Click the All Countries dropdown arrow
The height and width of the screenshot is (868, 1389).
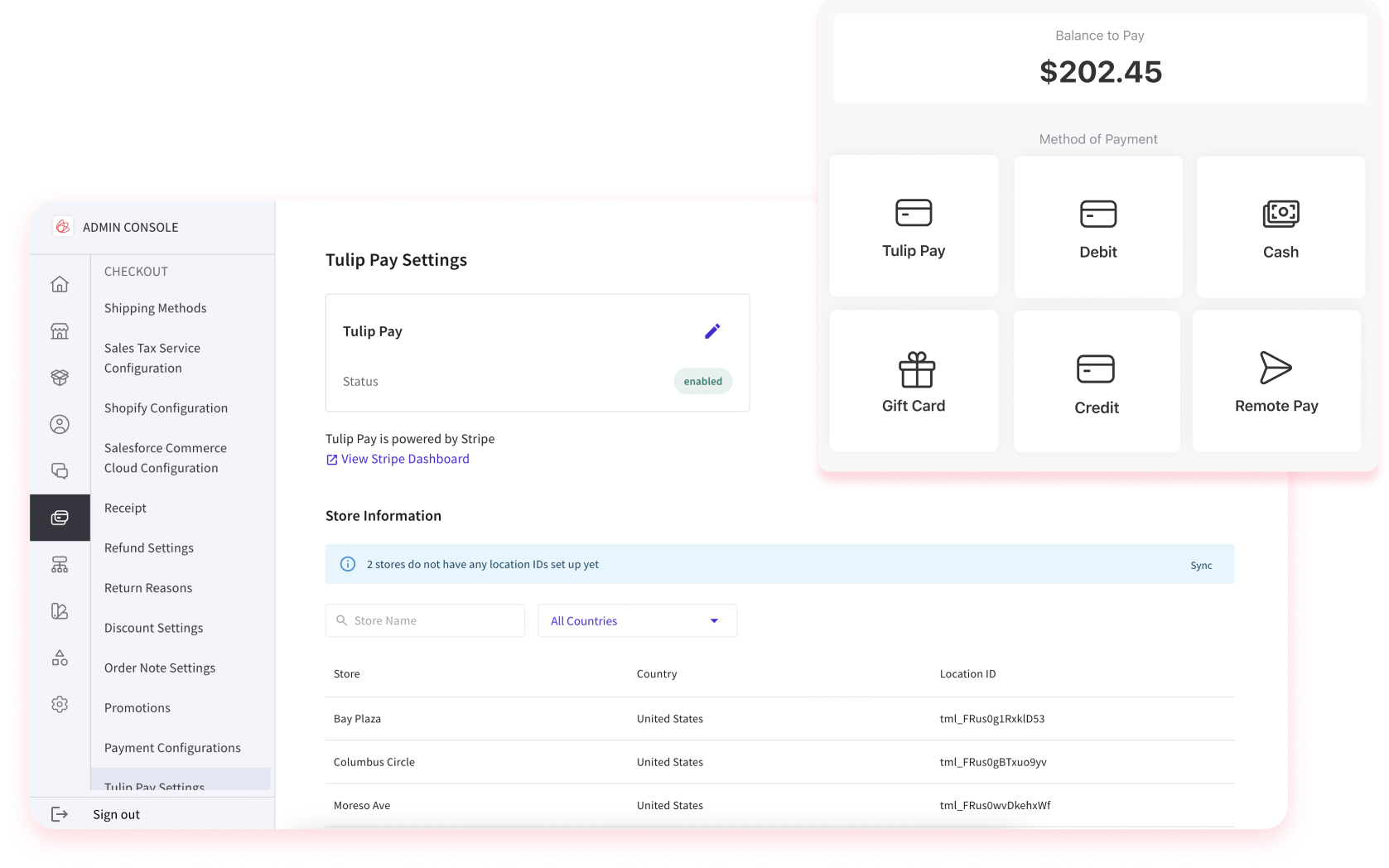click(714, 621)
